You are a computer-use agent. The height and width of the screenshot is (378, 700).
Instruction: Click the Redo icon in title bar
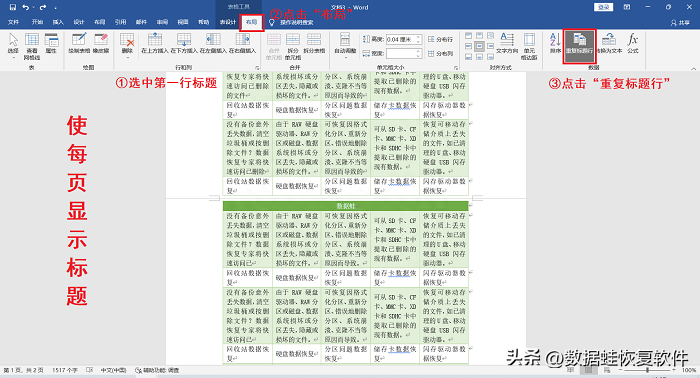click(x=43, y=7)
